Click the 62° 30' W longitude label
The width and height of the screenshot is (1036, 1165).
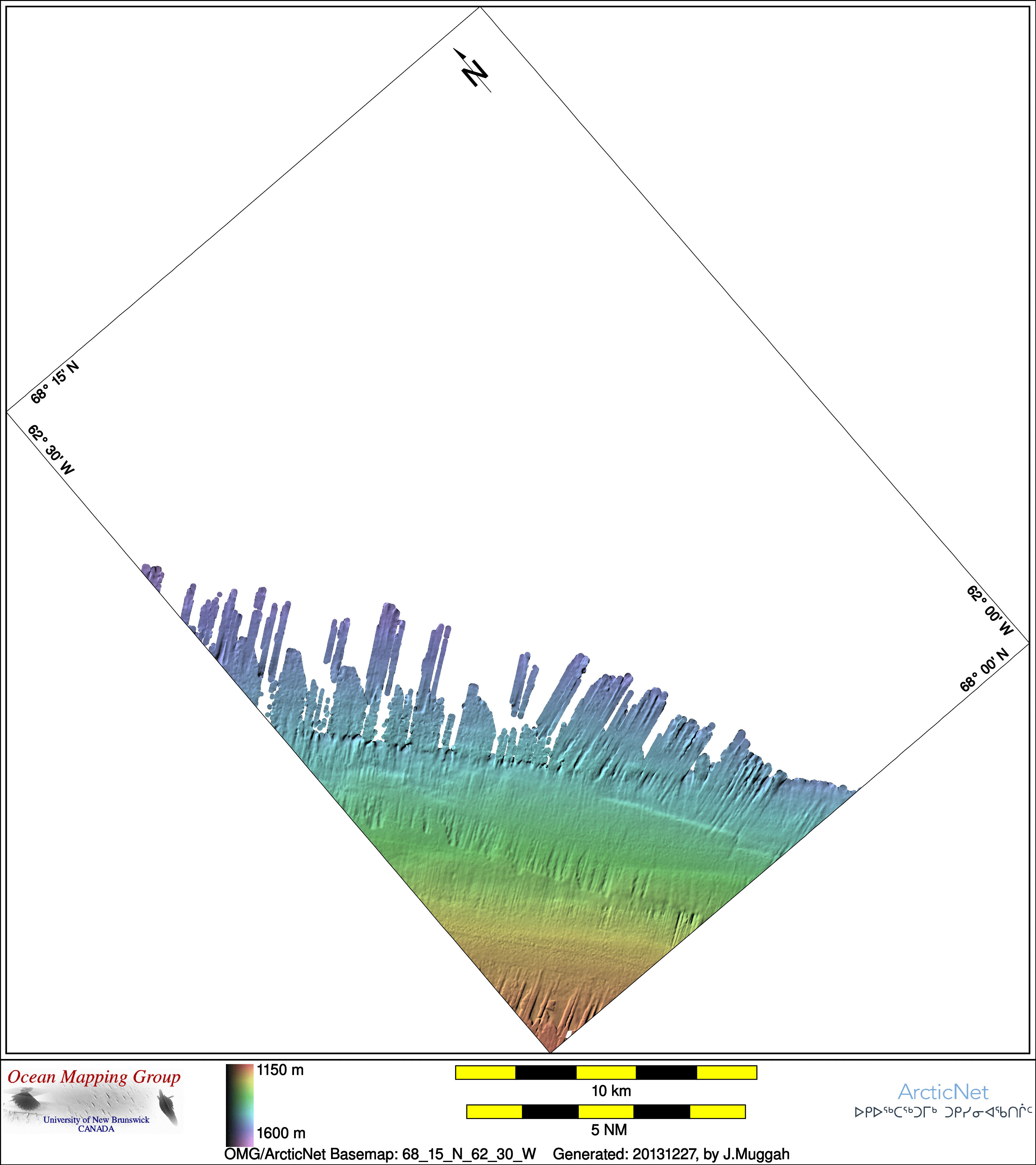pos(51,450)
